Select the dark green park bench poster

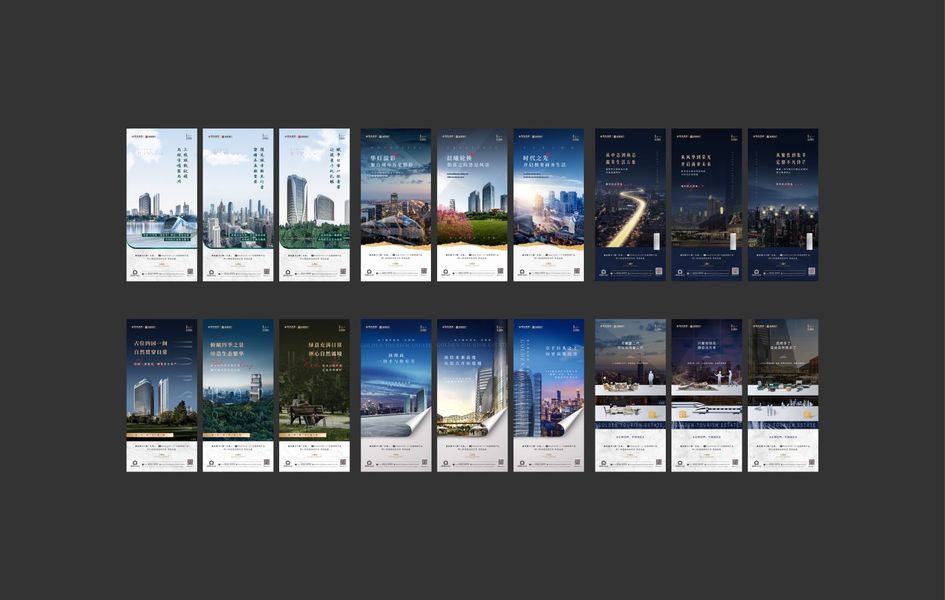(315, 395)
